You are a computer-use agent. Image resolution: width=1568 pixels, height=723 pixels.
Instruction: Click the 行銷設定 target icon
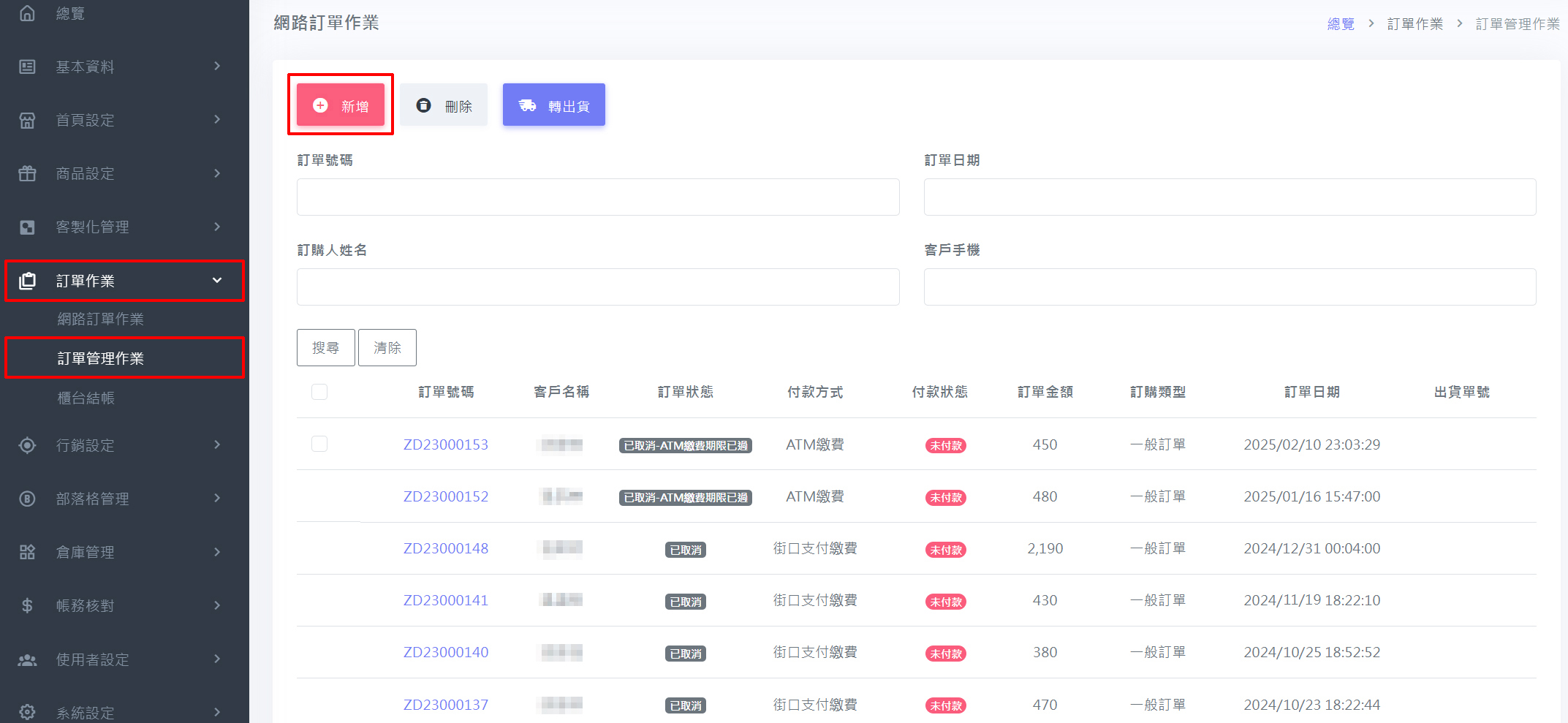27,445
